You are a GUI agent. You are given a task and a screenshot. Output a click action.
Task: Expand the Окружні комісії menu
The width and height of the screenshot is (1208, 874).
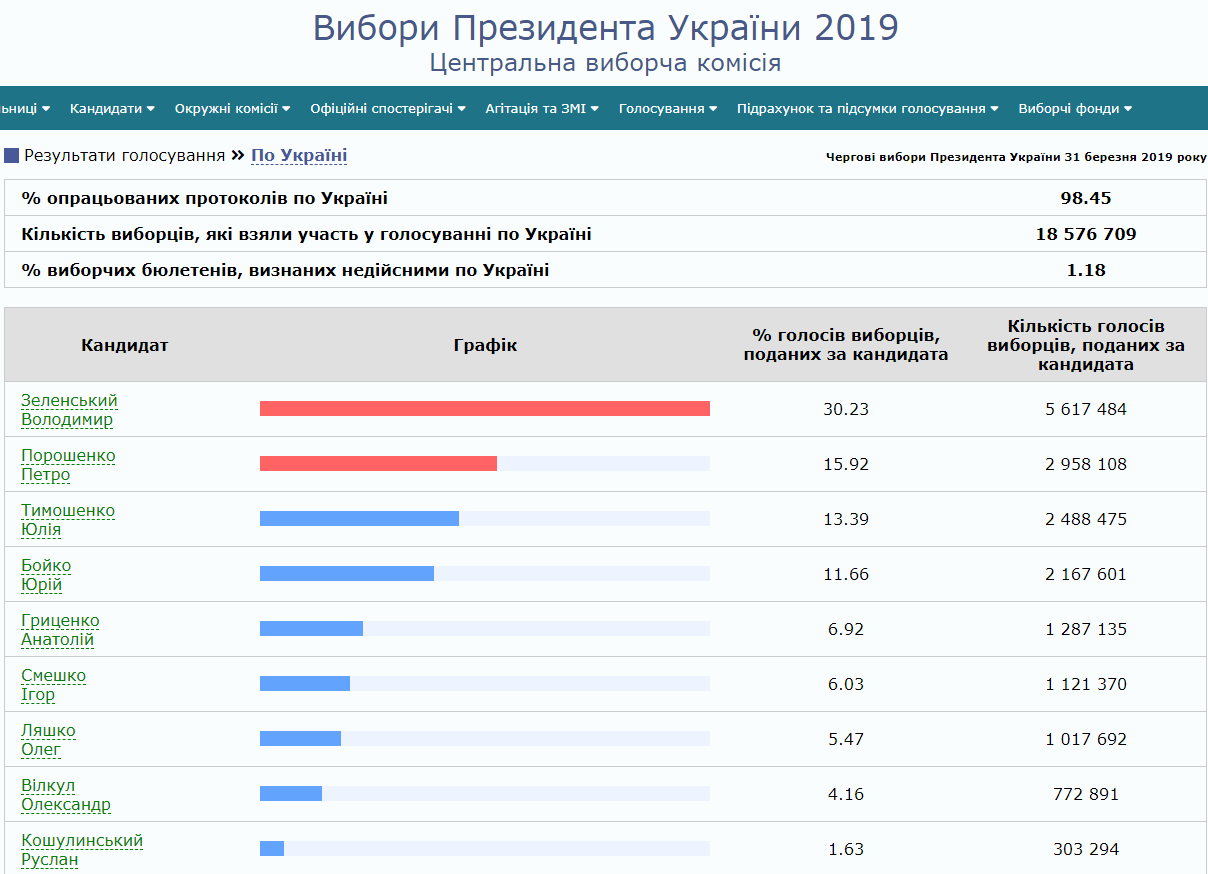(x=232, y=109)
